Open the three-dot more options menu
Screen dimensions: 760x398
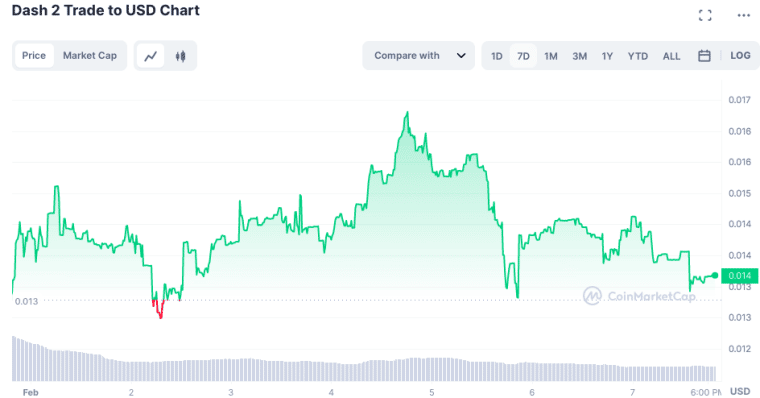tap(744, 16)
